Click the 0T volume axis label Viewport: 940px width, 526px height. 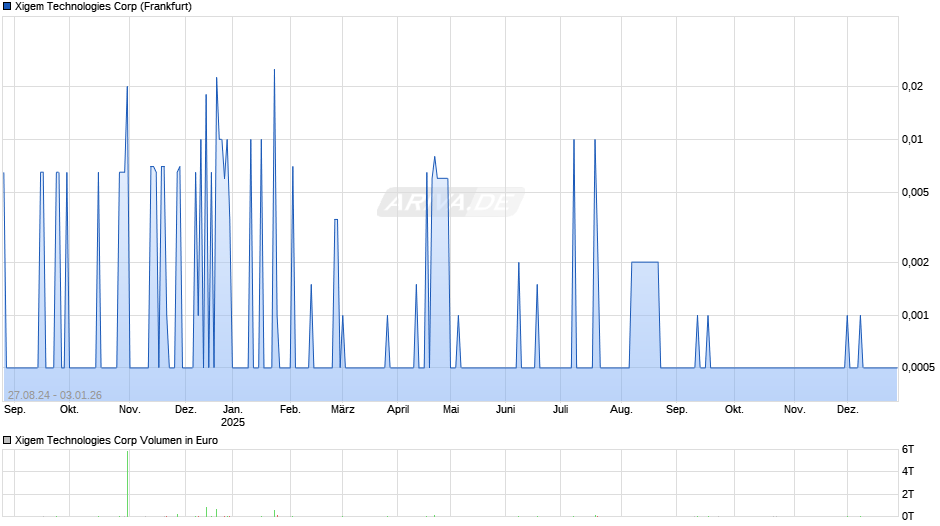(x=908, y=516)
